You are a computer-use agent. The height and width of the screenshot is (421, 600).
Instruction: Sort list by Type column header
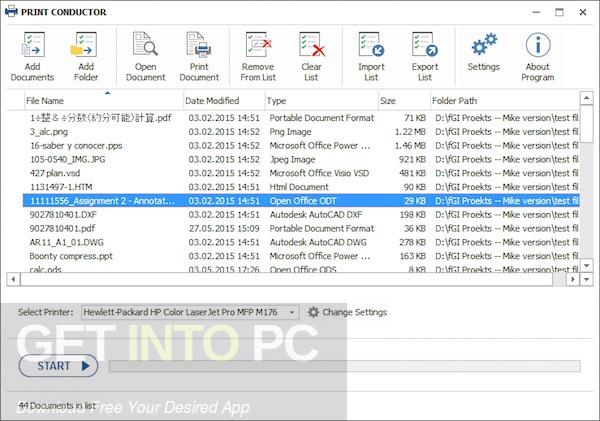point(321,101)
